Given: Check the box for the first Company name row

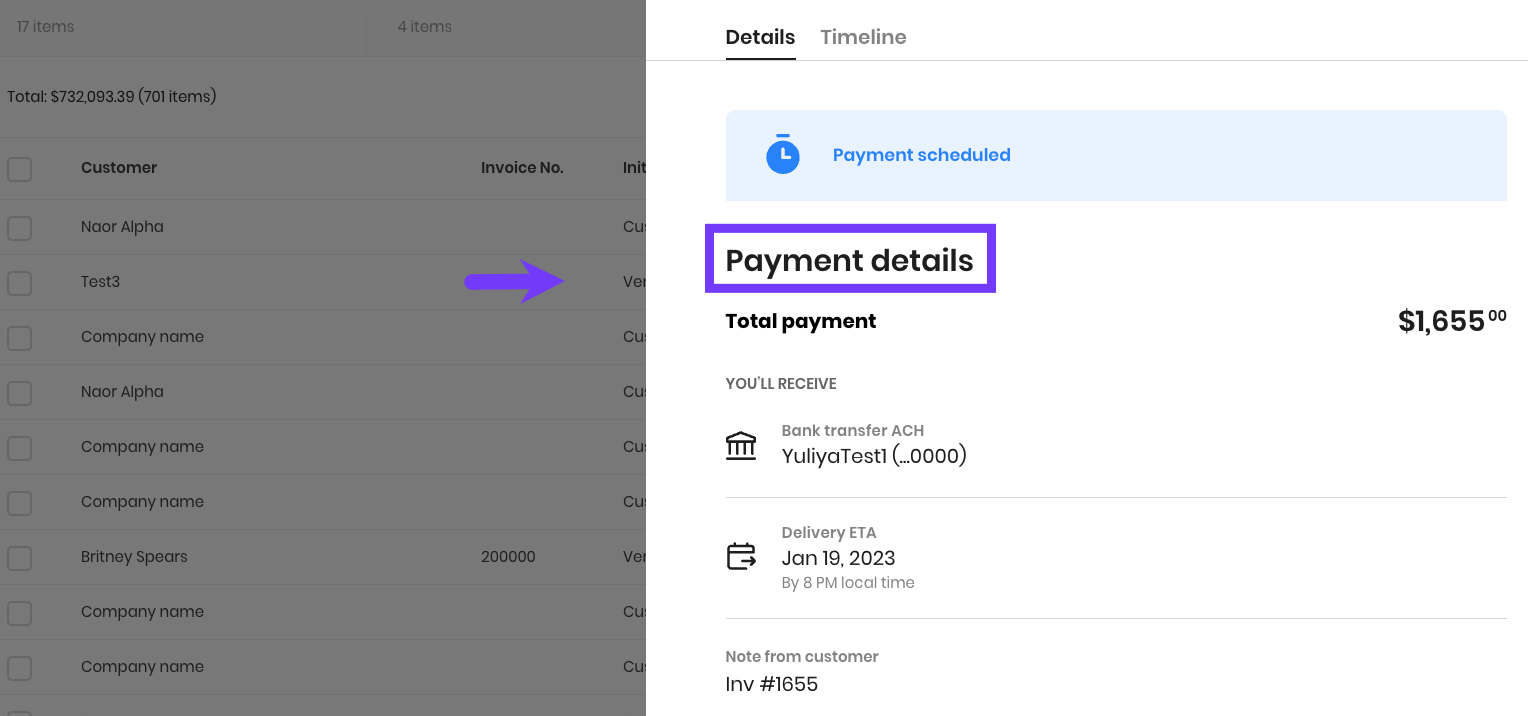Looking at the screenshot, I should [19, 338].
